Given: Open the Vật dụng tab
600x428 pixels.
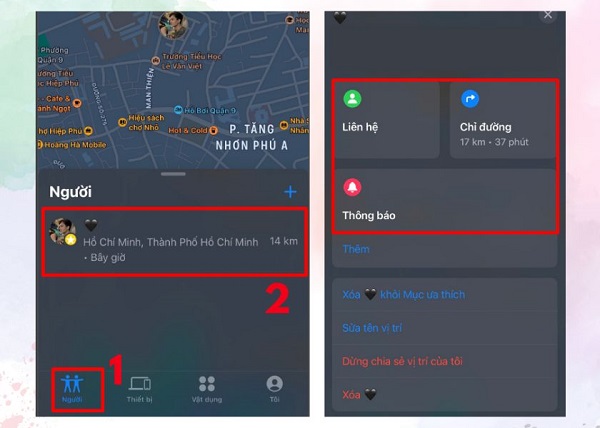Looking at the screenshot, I should [207, 389].
